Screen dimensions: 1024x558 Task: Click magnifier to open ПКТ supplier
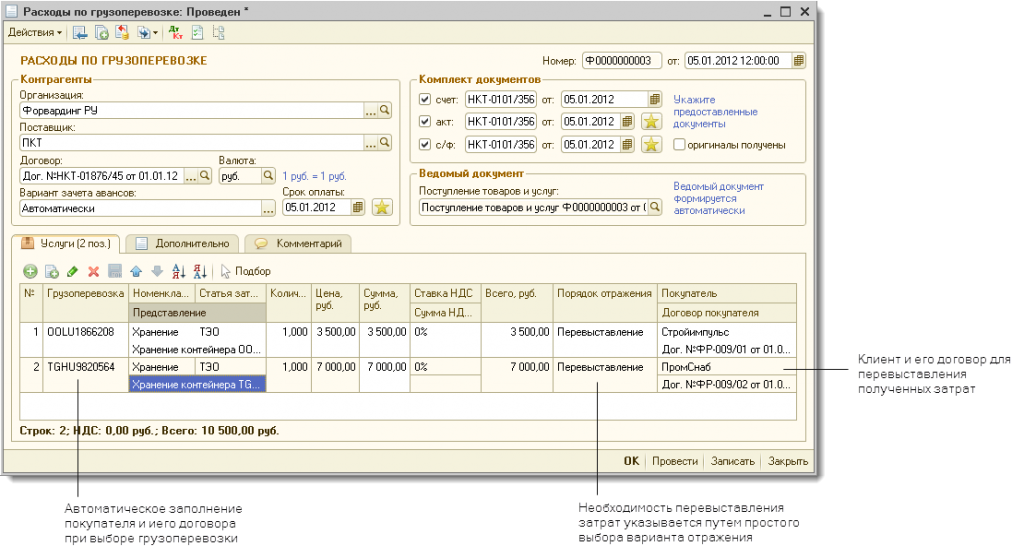pyautogui.click(x=385, y=142)
